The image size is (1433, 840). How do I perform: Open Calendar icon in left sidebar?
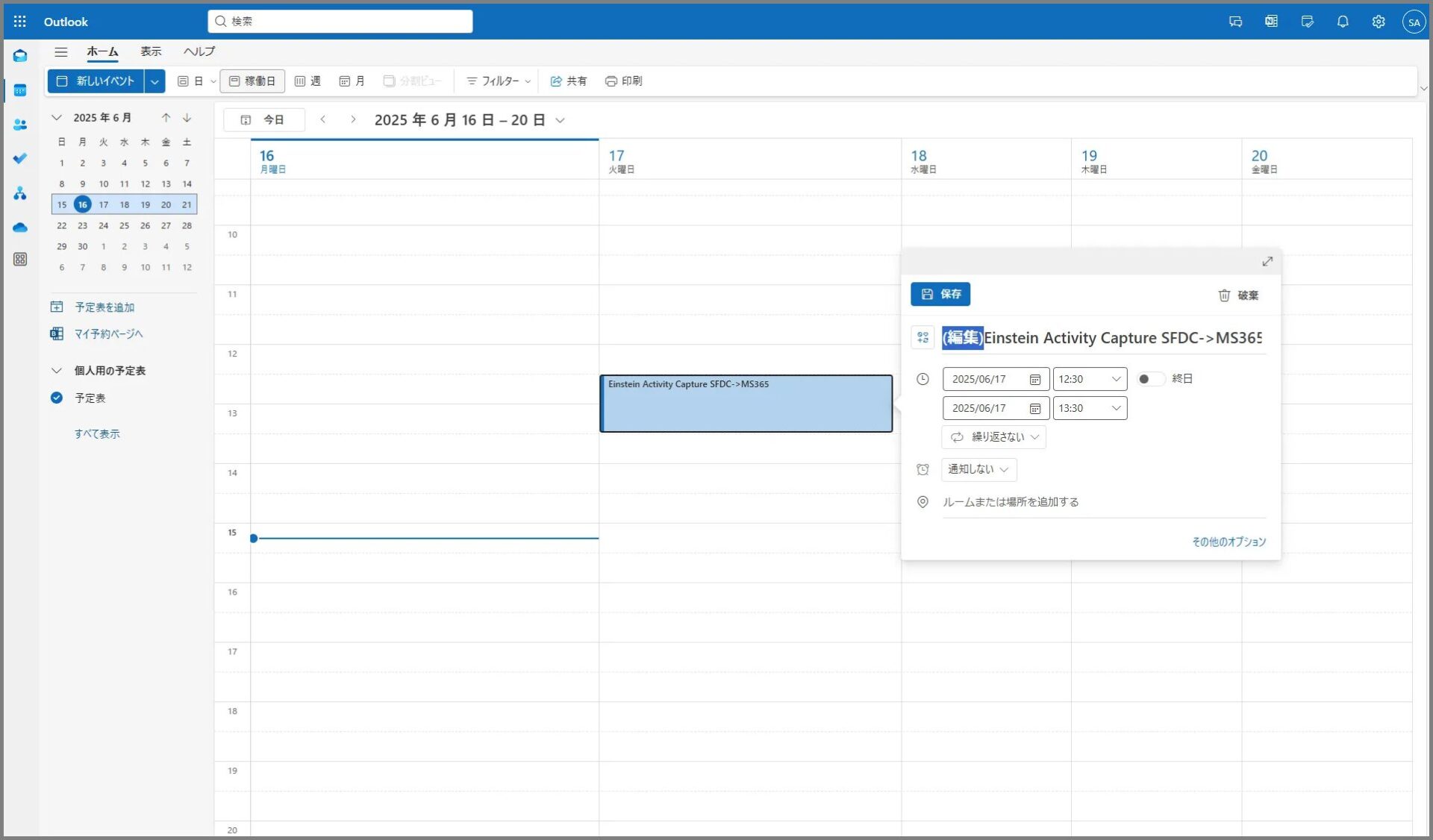tap(20, 90)
